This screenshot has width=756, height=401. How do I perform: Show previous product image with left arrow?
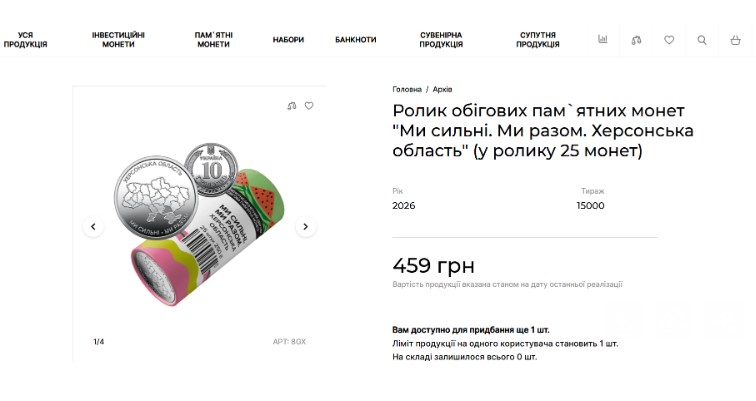93,227
